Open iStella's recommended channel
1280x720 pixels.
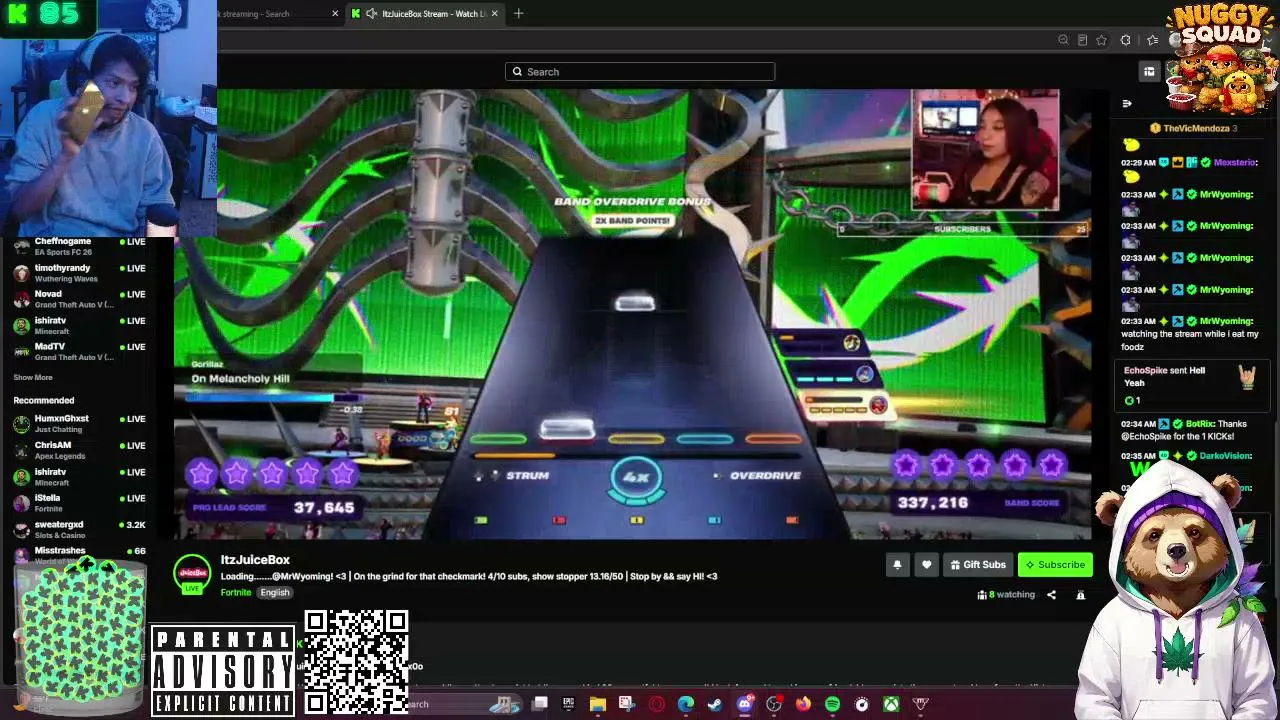tap(79, 503)
